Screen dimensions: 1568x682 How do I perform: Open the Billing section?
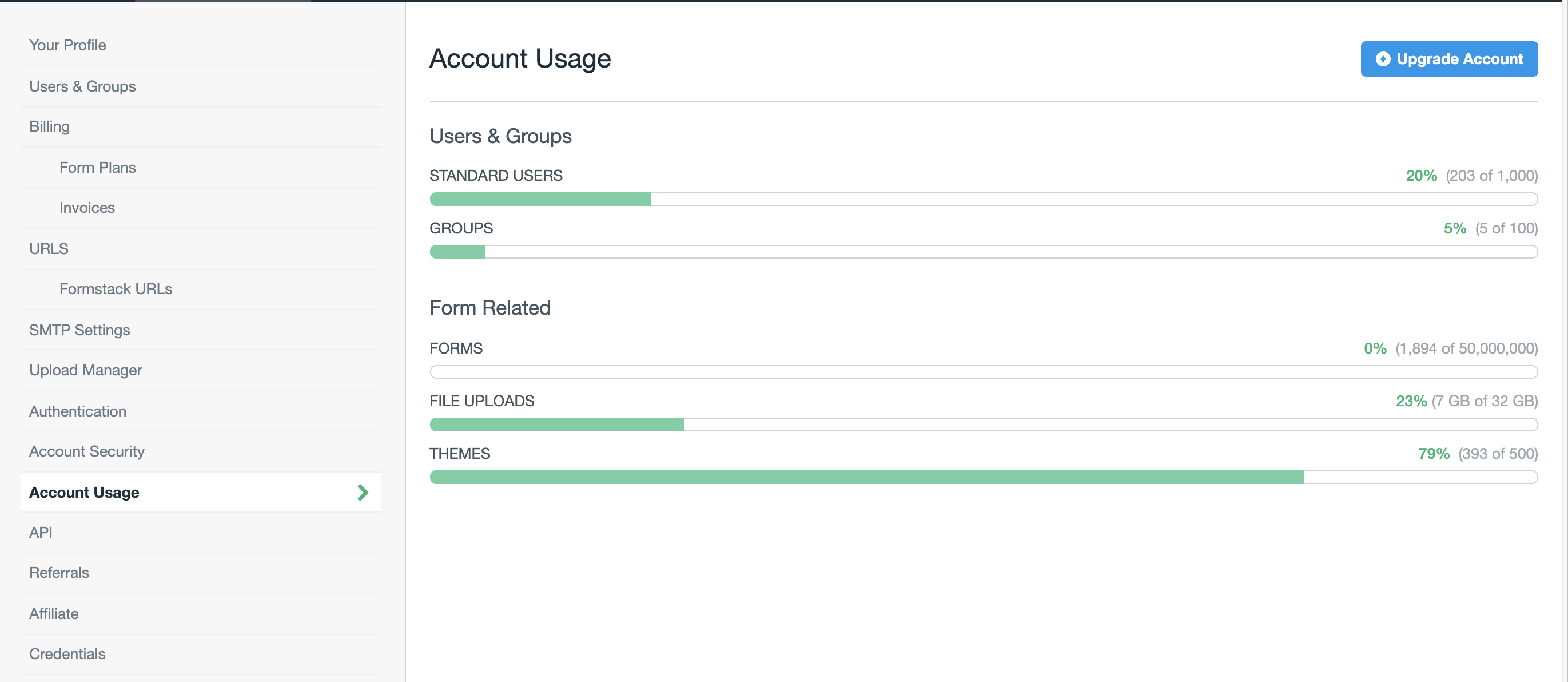tap(49, 126)
